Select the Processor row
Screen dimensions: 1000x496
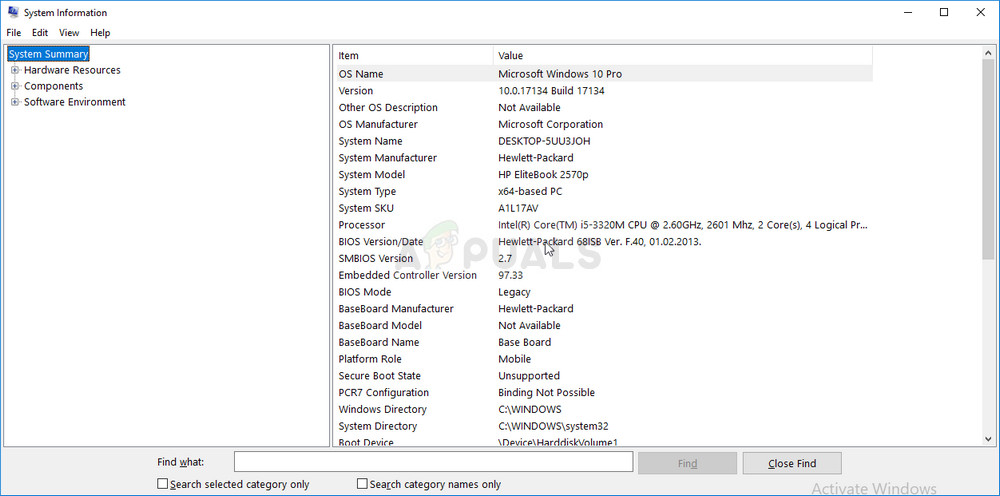(600, 225)
